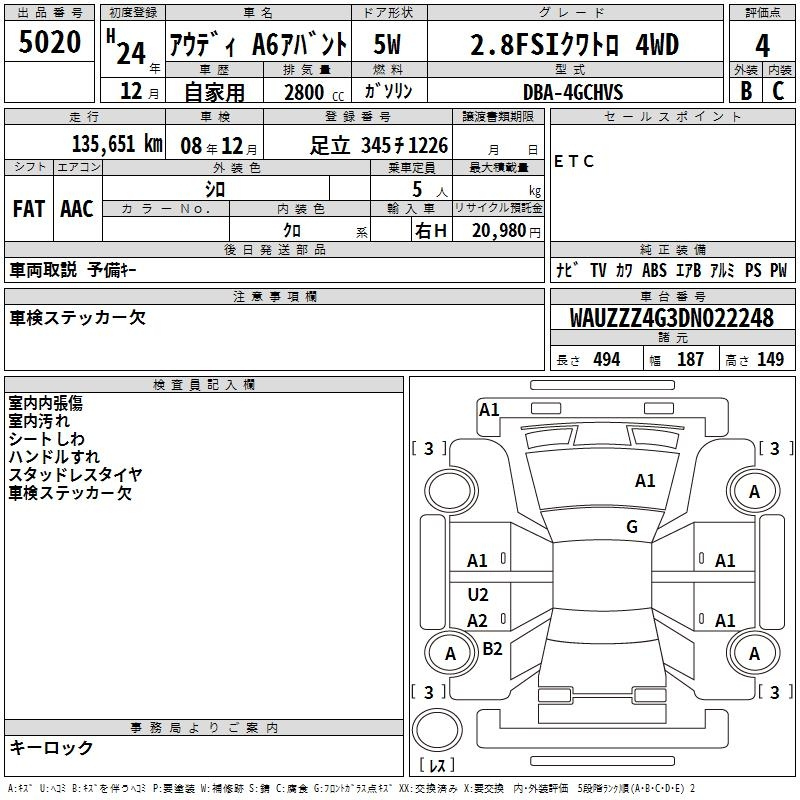Click the exterior grade B cell
Viewport: 800px width, 800px height.
(x=746, y=90)
